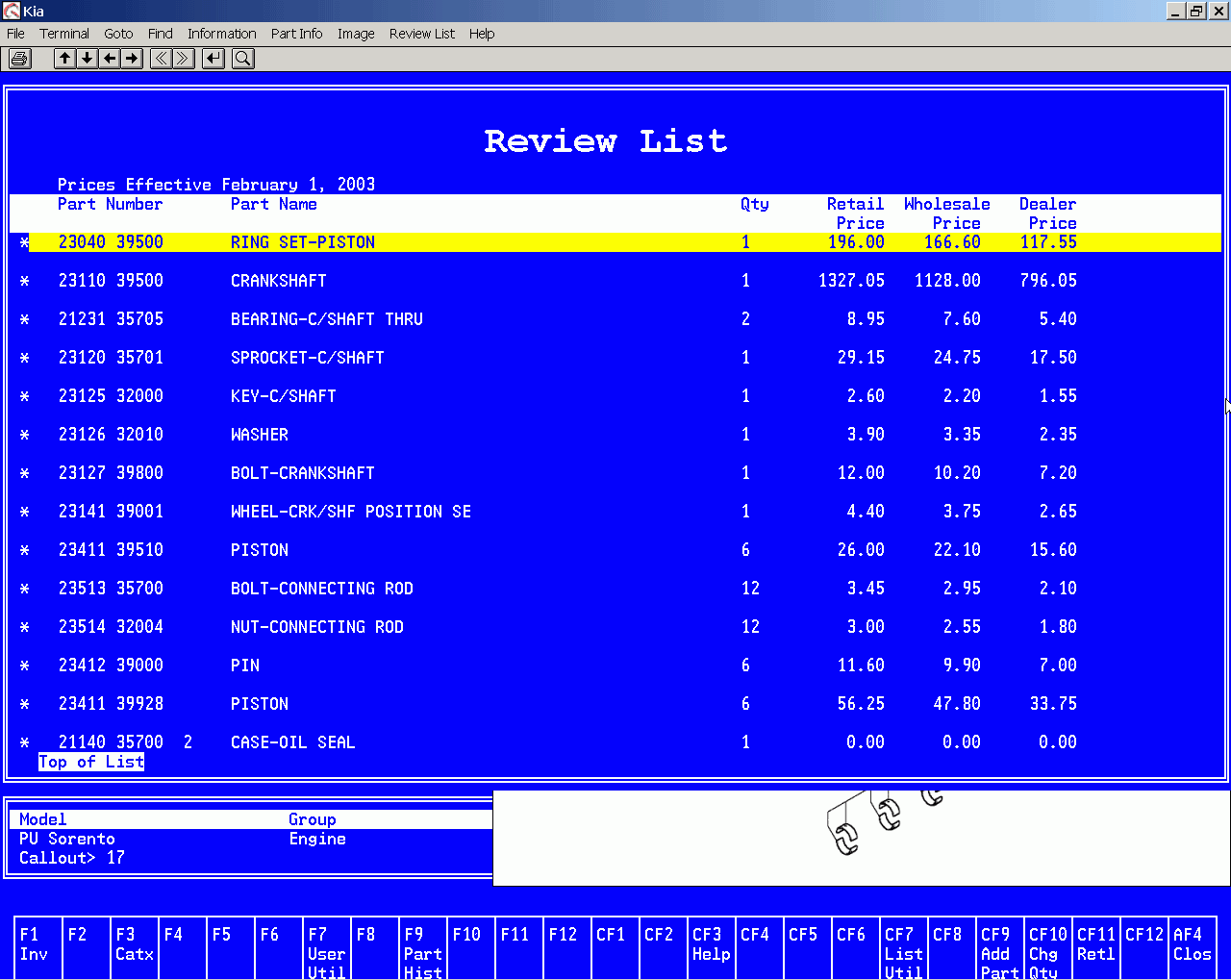This screenshot has width=1231, height=980.
Task: Click the Part Number column header
Action: coord(111,204)
